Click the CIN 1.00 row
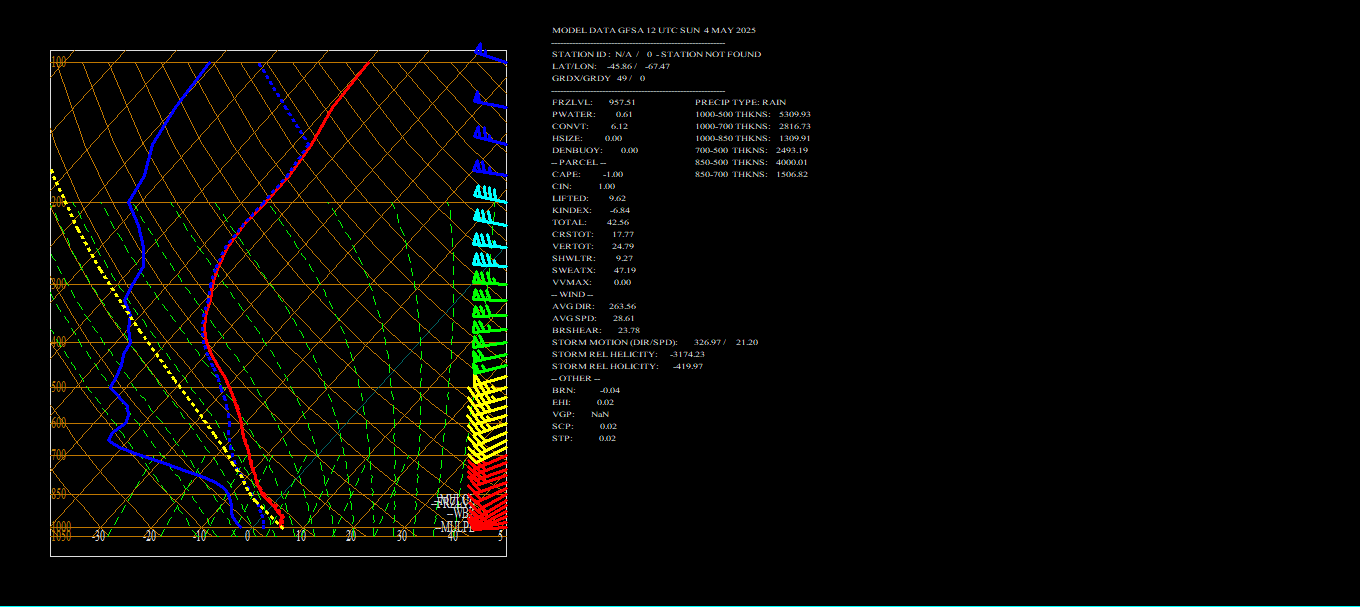The width and height of the screenshot is (1360, 607). 584,186
